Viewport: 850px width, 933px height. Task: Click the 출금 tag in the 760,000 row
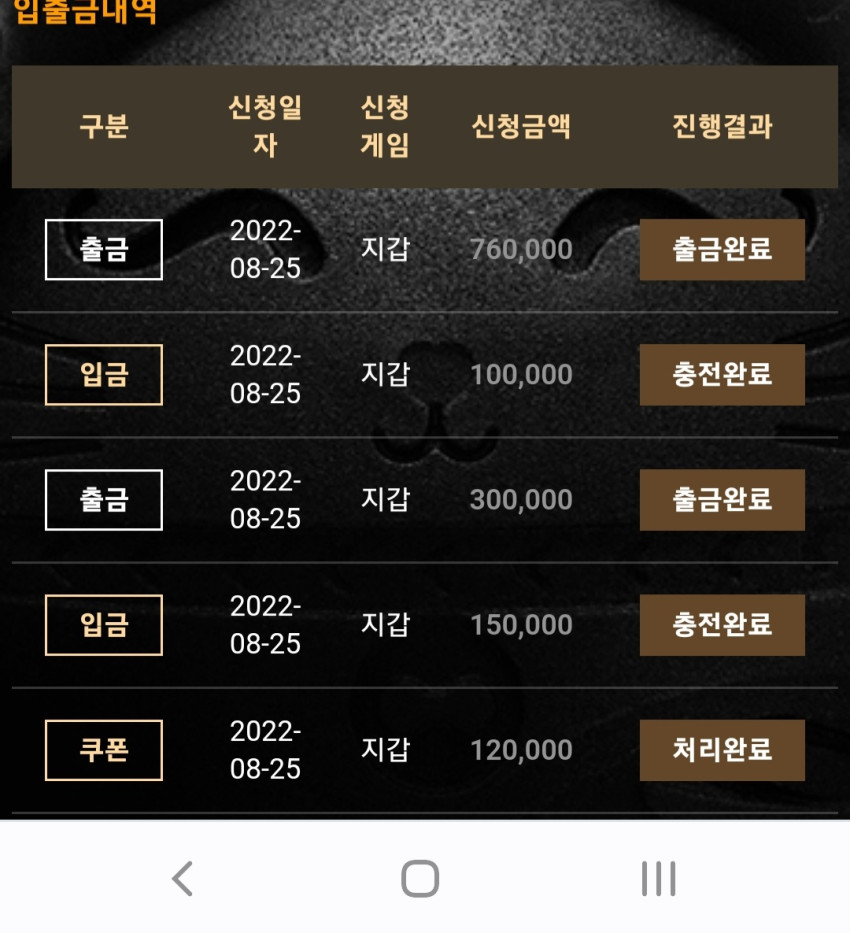click(103, 249)
